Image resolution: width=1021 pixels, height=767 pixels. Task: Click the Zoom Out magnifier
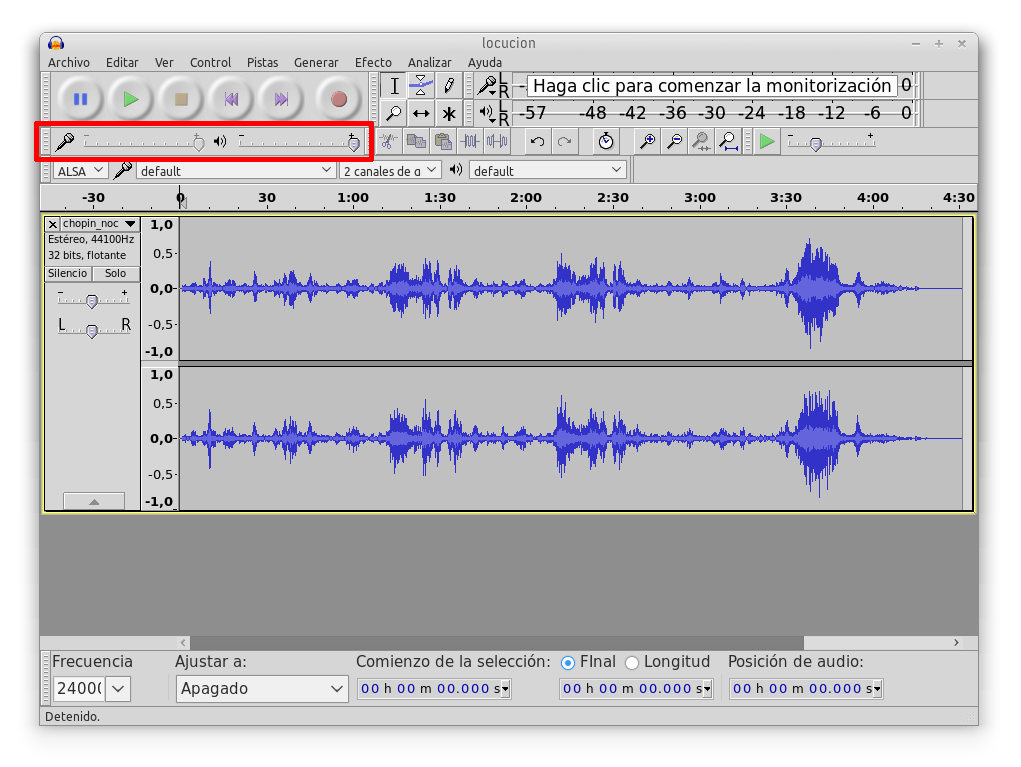click(675, 141)
